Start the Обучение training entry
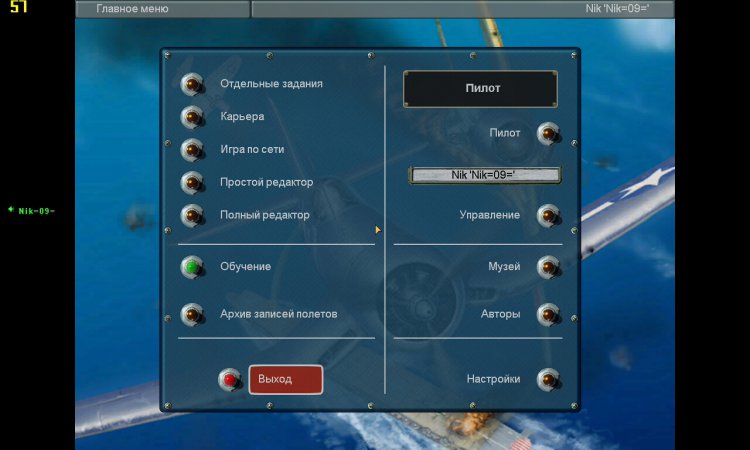 [x=245, y=266]
